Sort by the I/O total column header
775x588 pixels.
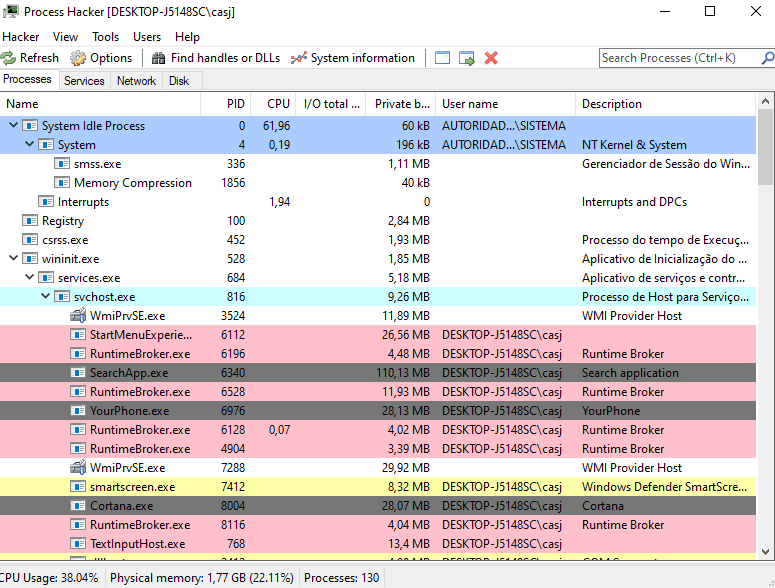click(x=331, y=104)
